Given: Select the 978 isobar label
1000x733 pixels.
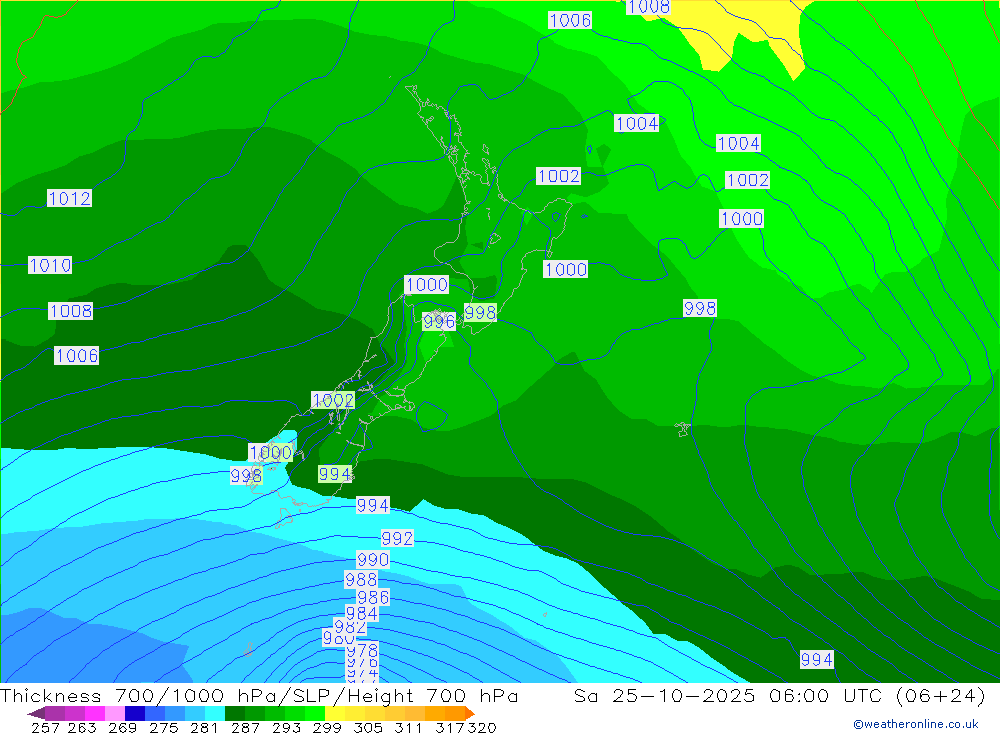Looking at the screenshot, I should tap(362, 651).
